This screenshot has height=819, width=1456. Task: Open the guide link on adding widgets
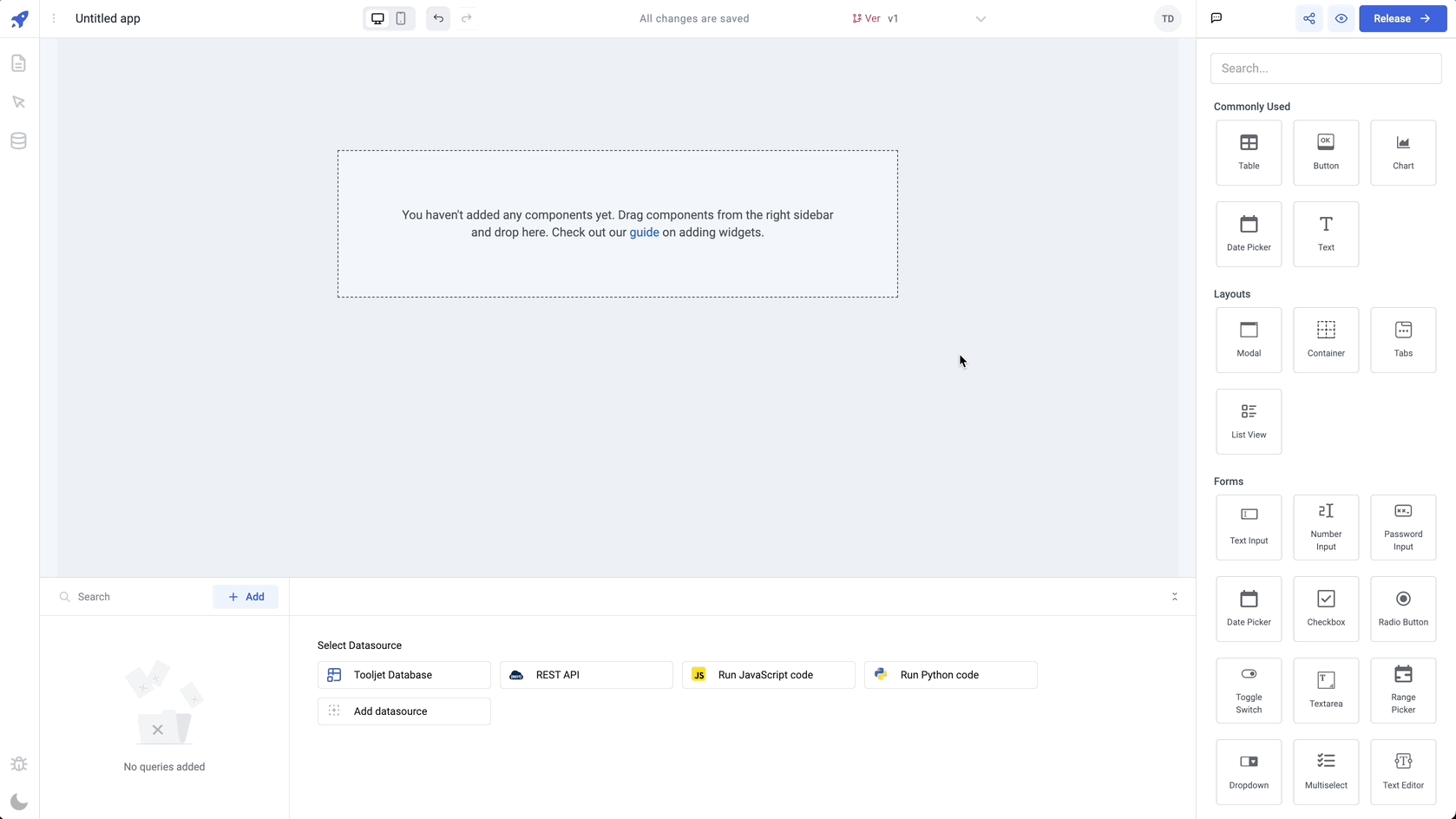644,233
